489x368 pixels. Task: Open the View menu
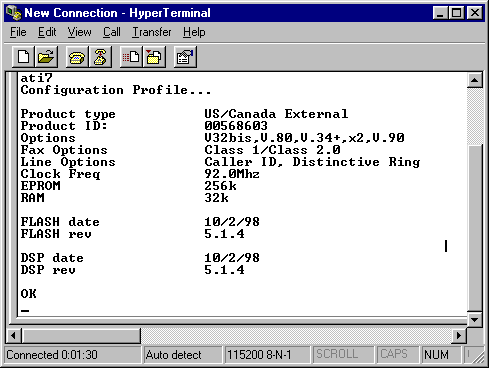coord(79,32)
